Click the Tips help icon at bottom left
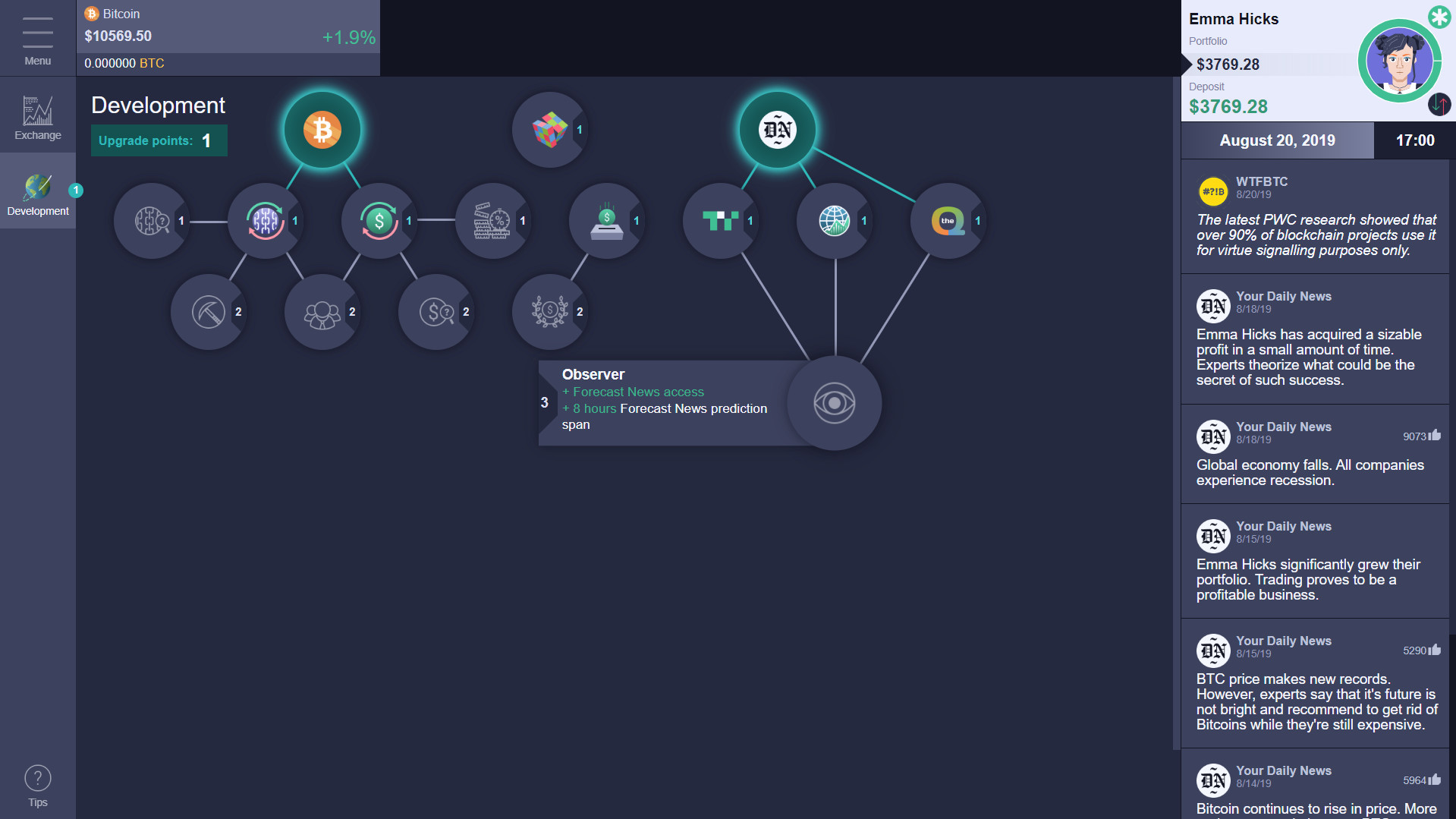 coord(37,777)
